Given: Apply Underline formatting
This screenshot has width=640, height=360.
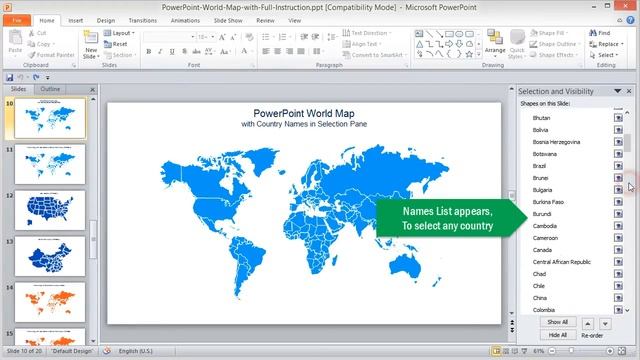Looking at the screenshot, I should click(172, 51).
